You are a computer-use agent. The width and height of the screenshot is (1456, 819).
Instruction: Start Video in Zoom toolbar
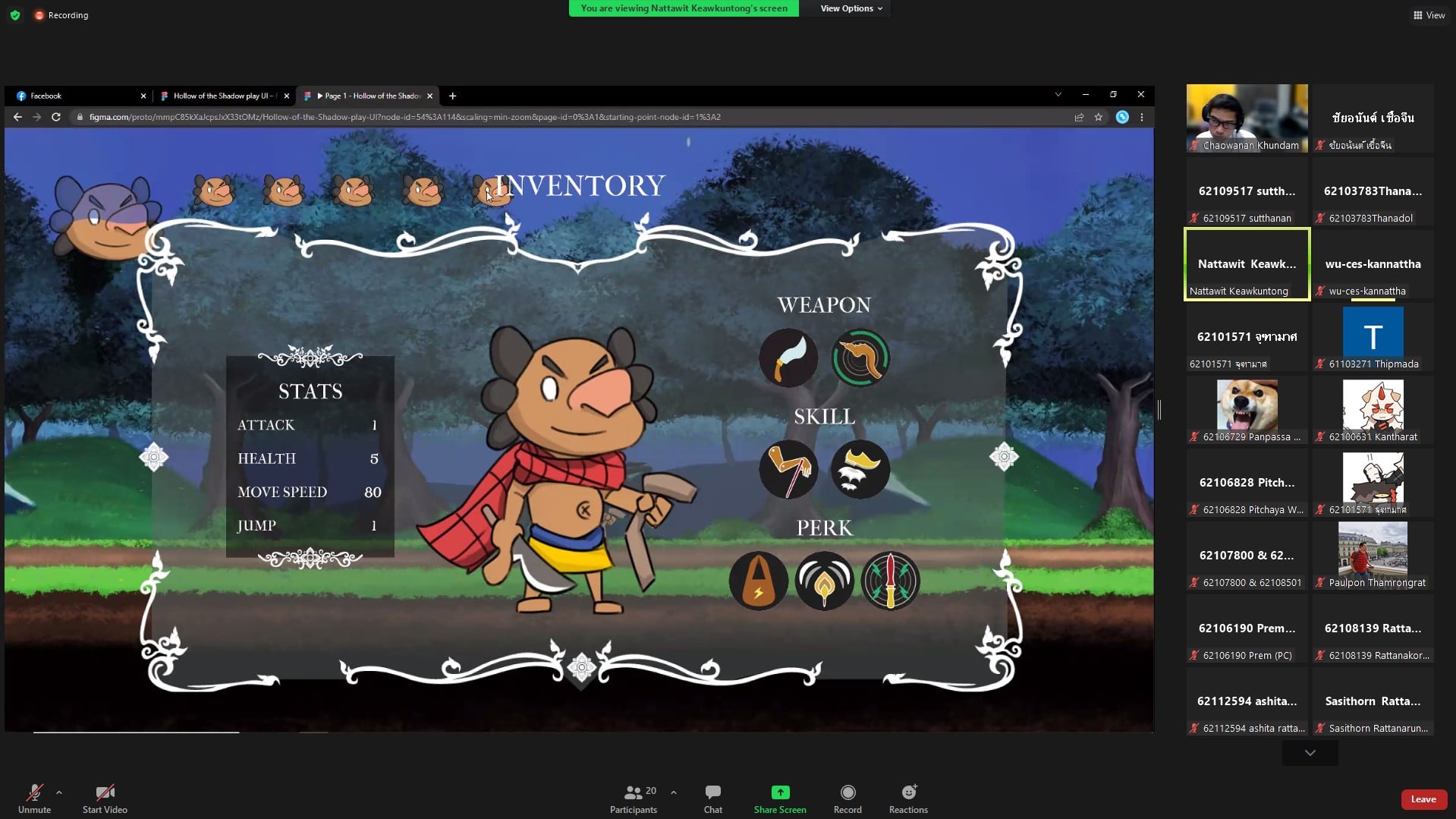point(105,799)
